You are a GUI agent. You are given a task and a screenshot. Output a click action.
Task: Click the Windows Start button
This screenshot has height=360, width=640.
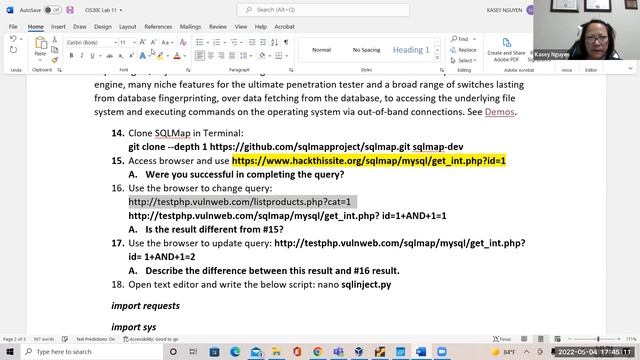click(x=10, y=351)
